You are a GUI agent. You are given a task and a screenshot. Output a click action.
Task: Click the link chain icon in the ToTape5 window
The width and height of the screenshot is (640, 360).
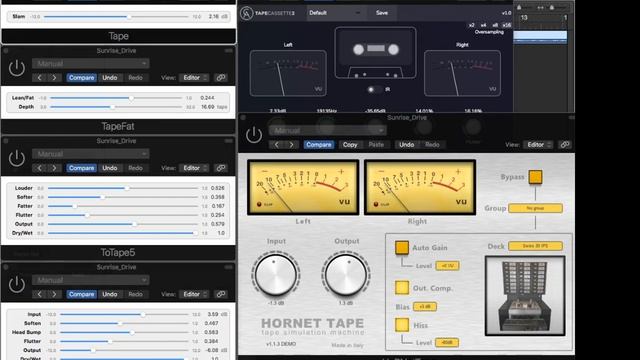click(x=221, y=294)
